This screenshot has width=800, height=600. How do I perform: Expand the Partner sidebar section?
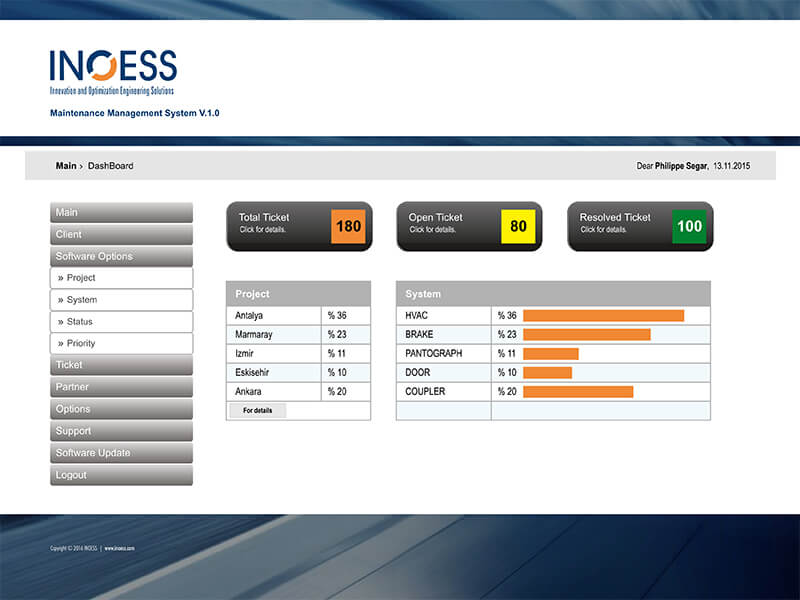121,387
